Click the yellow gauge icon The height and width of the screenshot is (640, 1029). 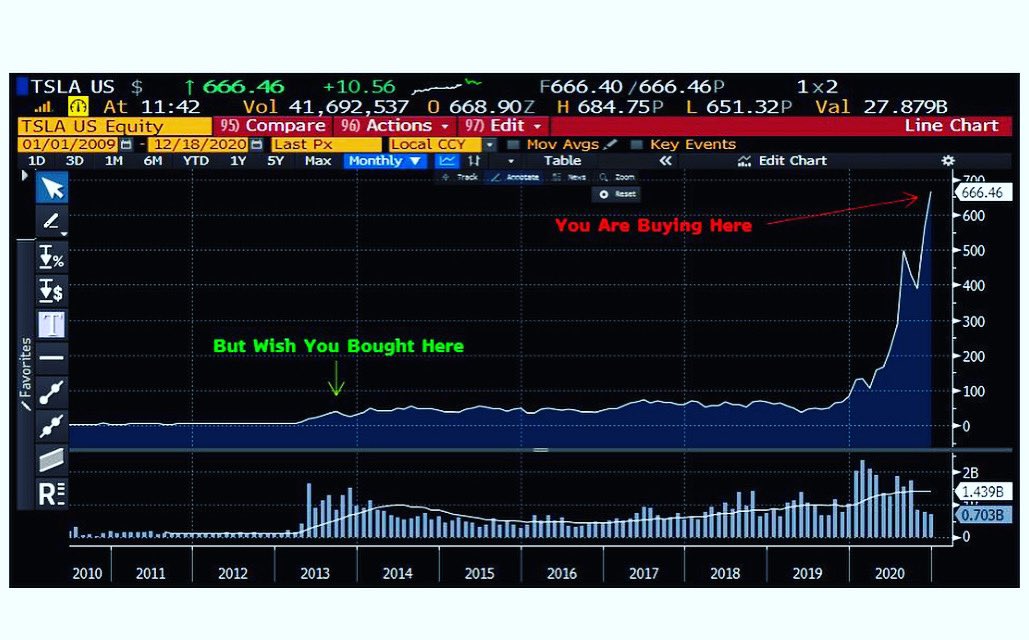tap(78, 106)
